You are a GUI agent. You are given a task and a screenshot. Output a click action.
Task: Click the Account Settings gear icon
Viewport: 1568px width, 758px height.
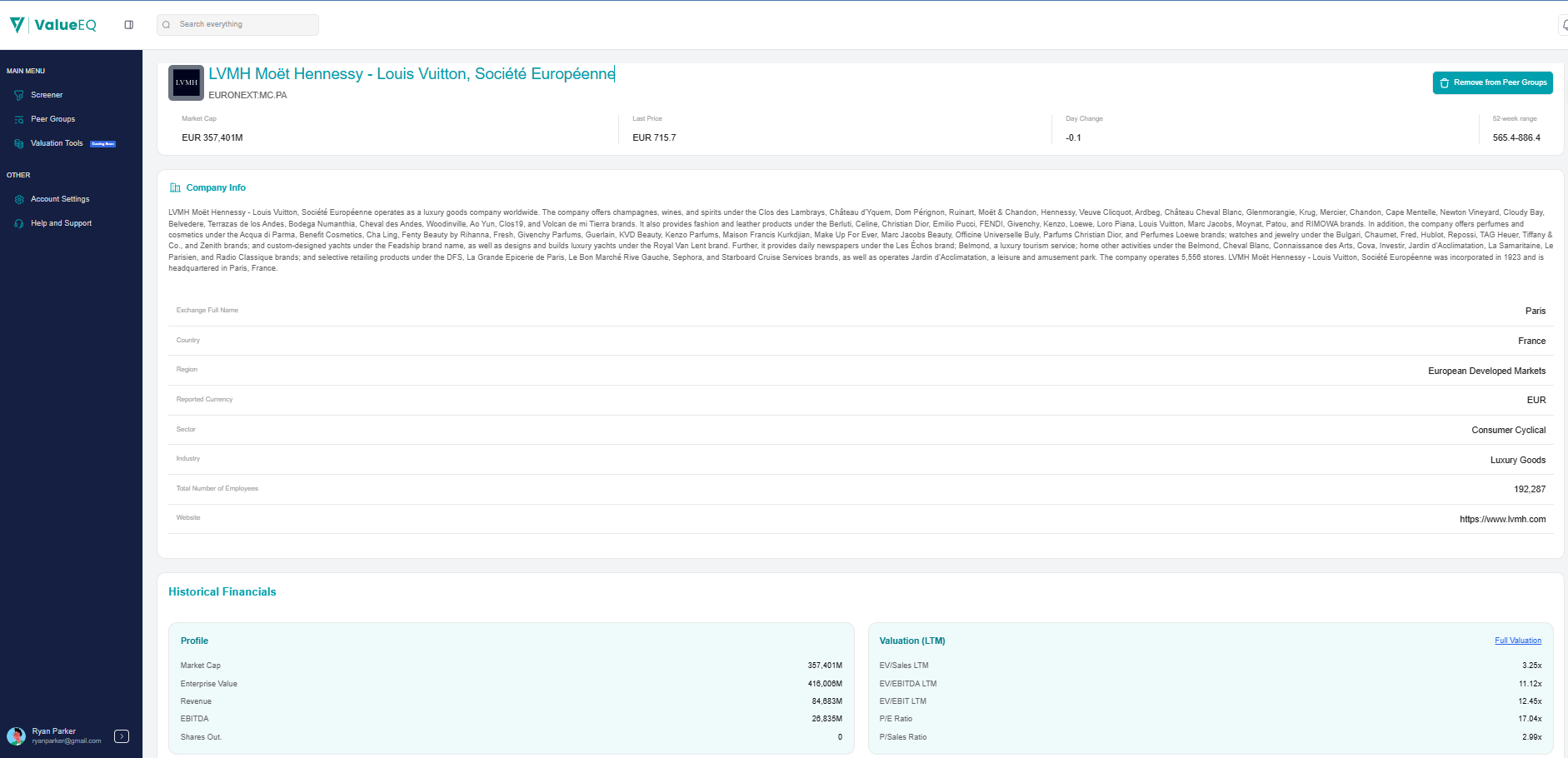(19, 200)
